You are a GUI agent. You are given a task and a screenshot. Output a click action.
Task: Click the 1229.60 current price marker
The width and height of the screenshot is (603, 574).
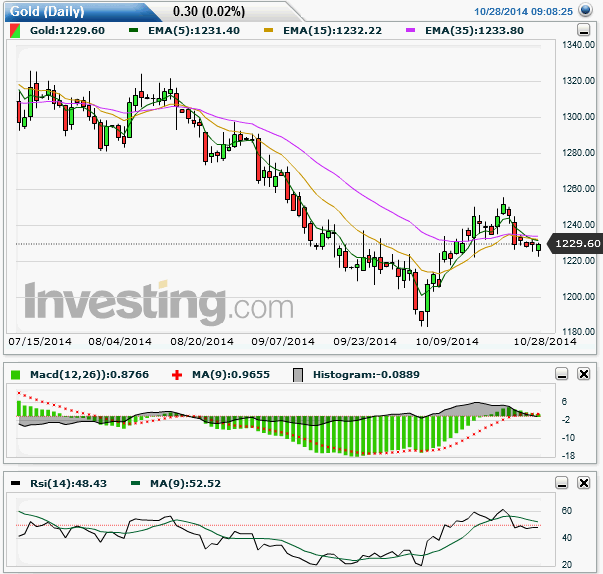click(575, 243)
